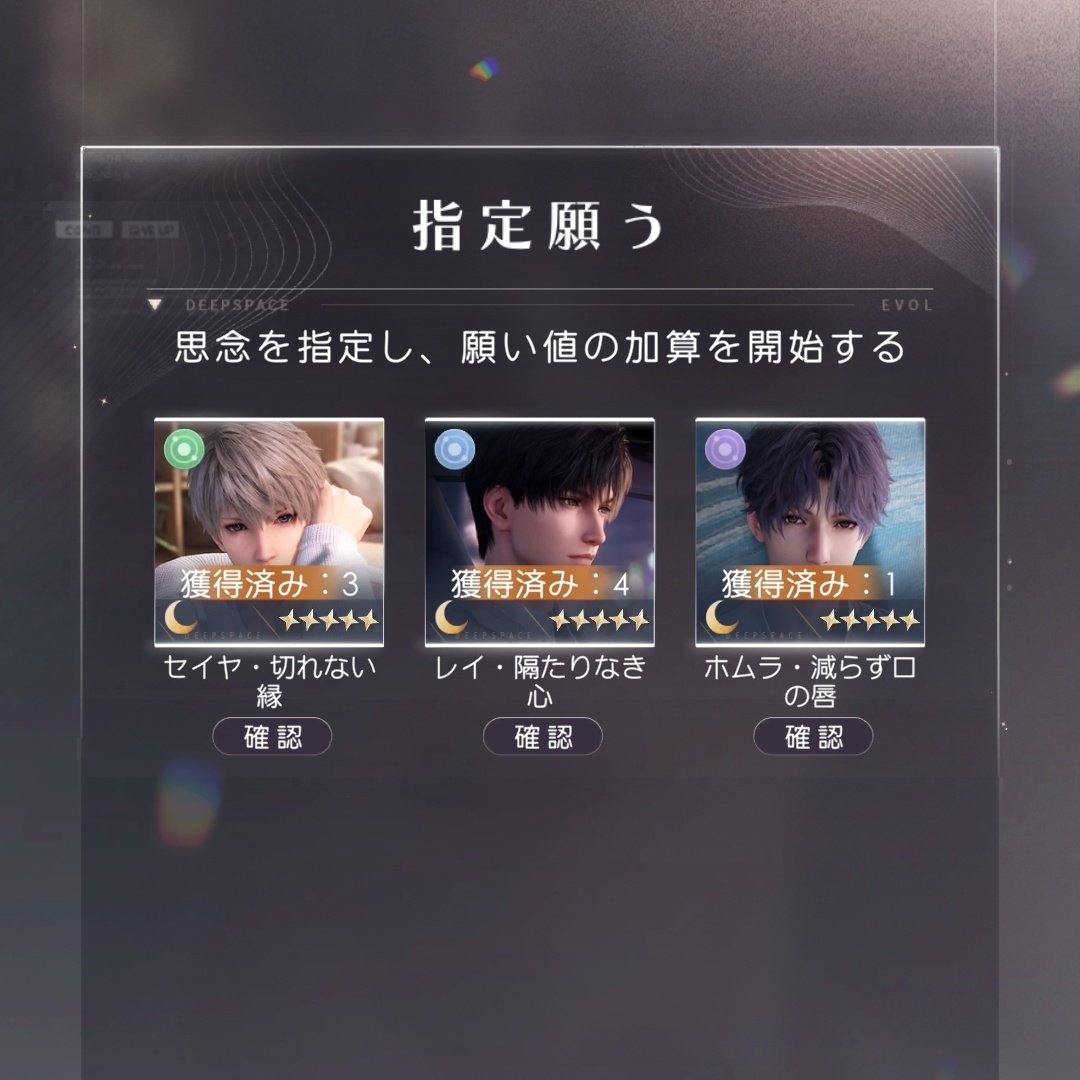Click the blue attribute icon on Rei's card
This screenshot has width=1080, height=1080.
455,450
